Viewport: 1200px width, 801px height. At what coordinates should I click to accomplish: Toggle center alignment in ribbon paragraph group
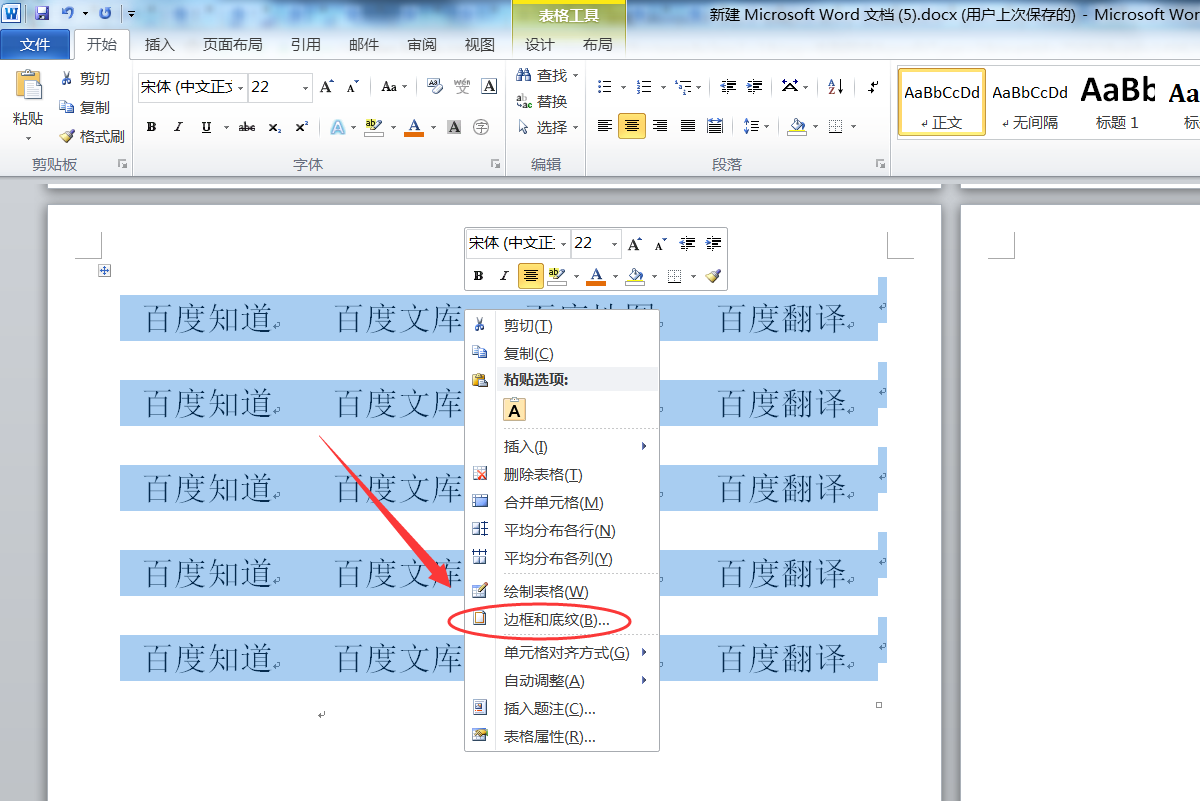pos(632,126)
